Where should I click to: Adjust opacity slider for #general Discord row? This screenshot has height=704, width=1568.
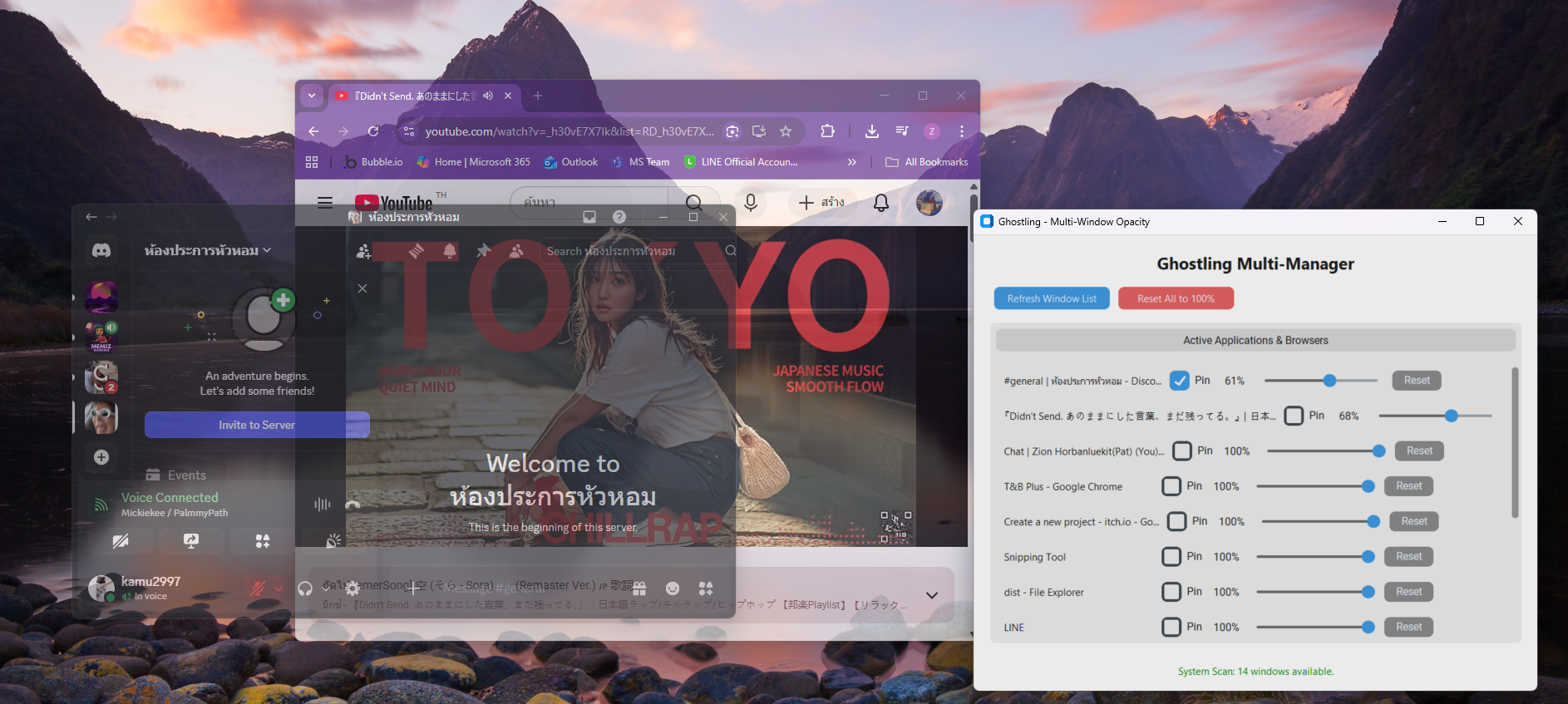(x=1321, y=381)
